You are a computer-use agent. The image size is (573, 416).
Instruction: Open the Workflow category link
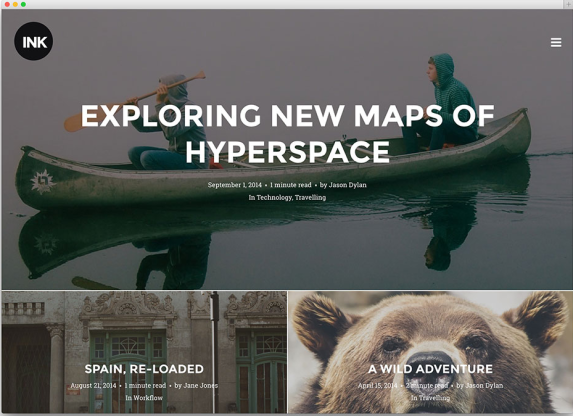pyautogui.click(x=148, y=398)
